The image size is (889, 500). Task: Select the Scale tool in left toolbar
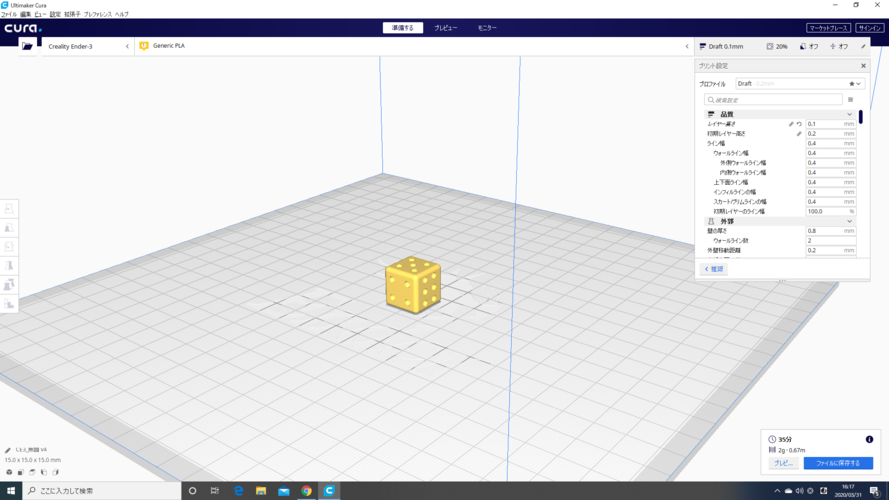[9, 228]
